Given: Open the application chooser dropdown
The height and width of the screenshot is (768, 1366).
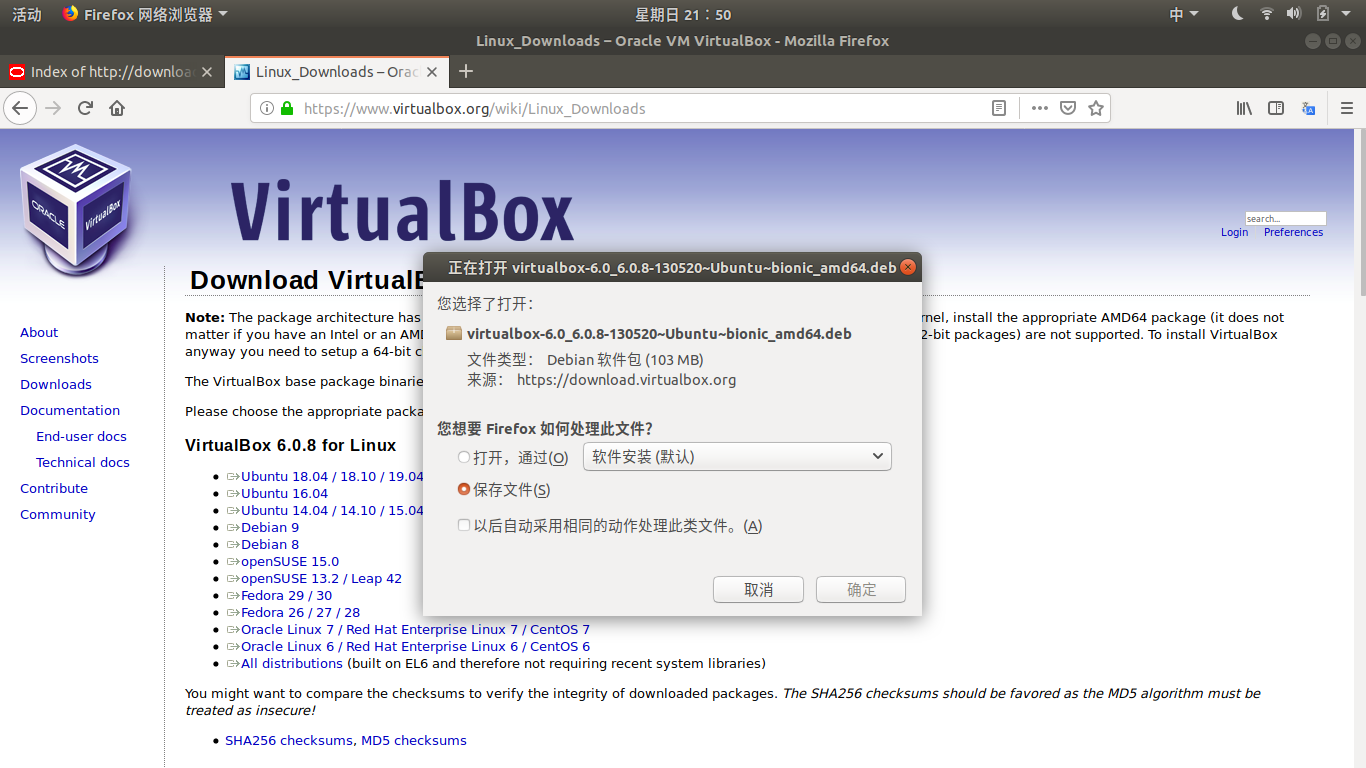Looking at the screenshot, I should 737,457.
